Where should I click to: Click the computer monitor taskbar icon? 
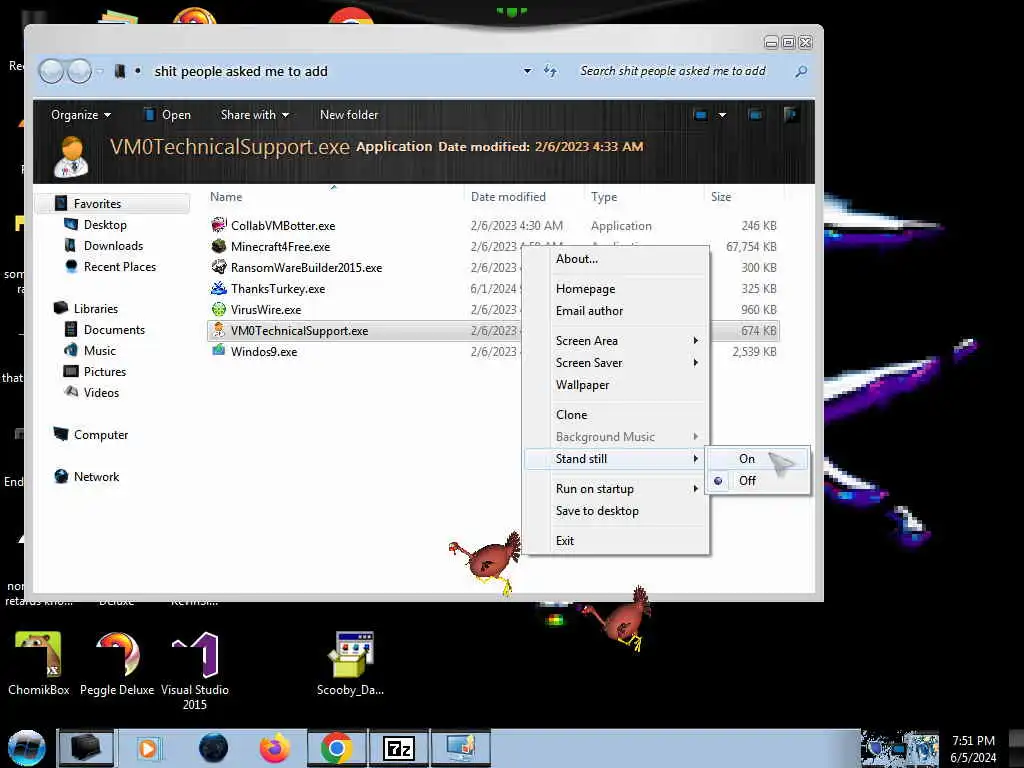[460, 748]
